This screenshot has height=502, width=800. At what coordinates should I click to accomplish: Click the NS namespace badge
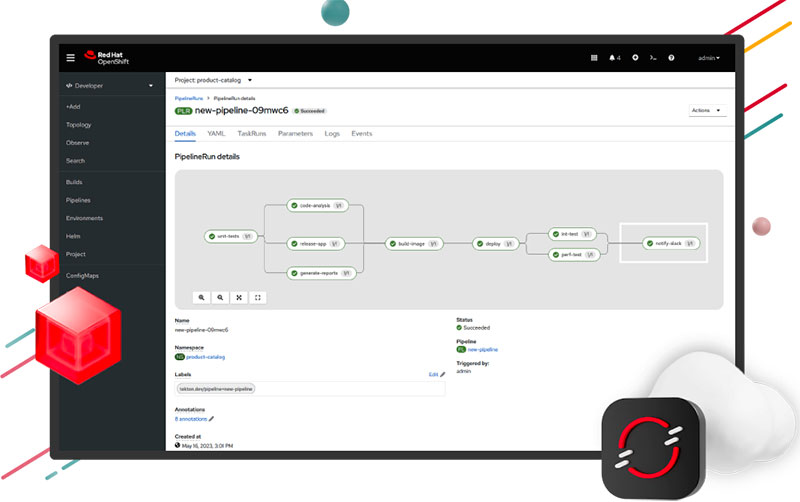[x=180, y=357]
